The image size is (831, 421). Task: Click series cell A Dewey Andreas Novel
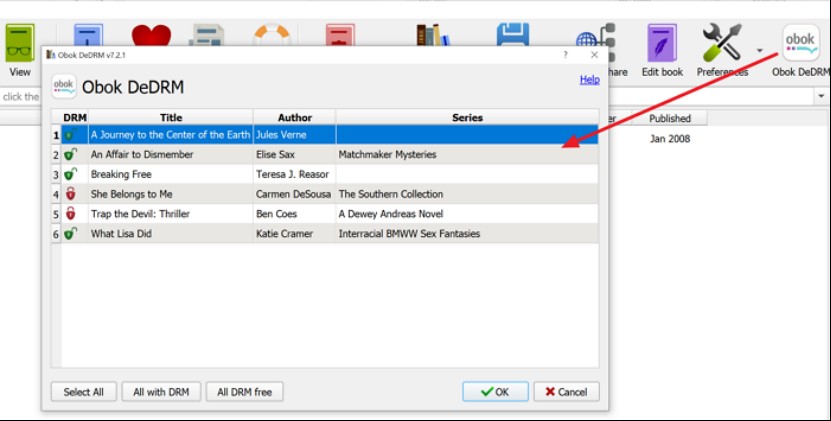467,214
